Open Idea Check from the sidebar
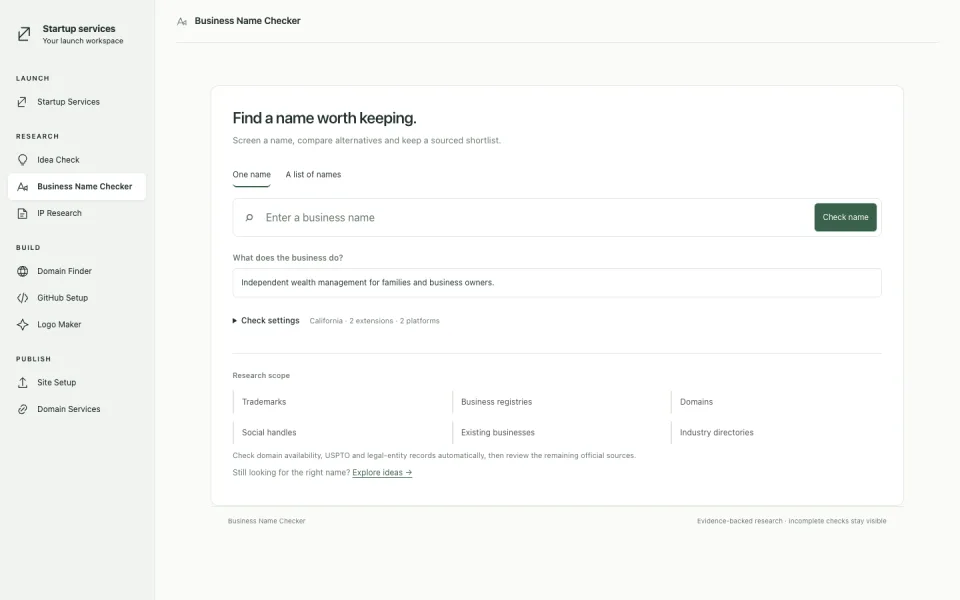The width and height of the screenshot is (960, 600). pos(77,160)
